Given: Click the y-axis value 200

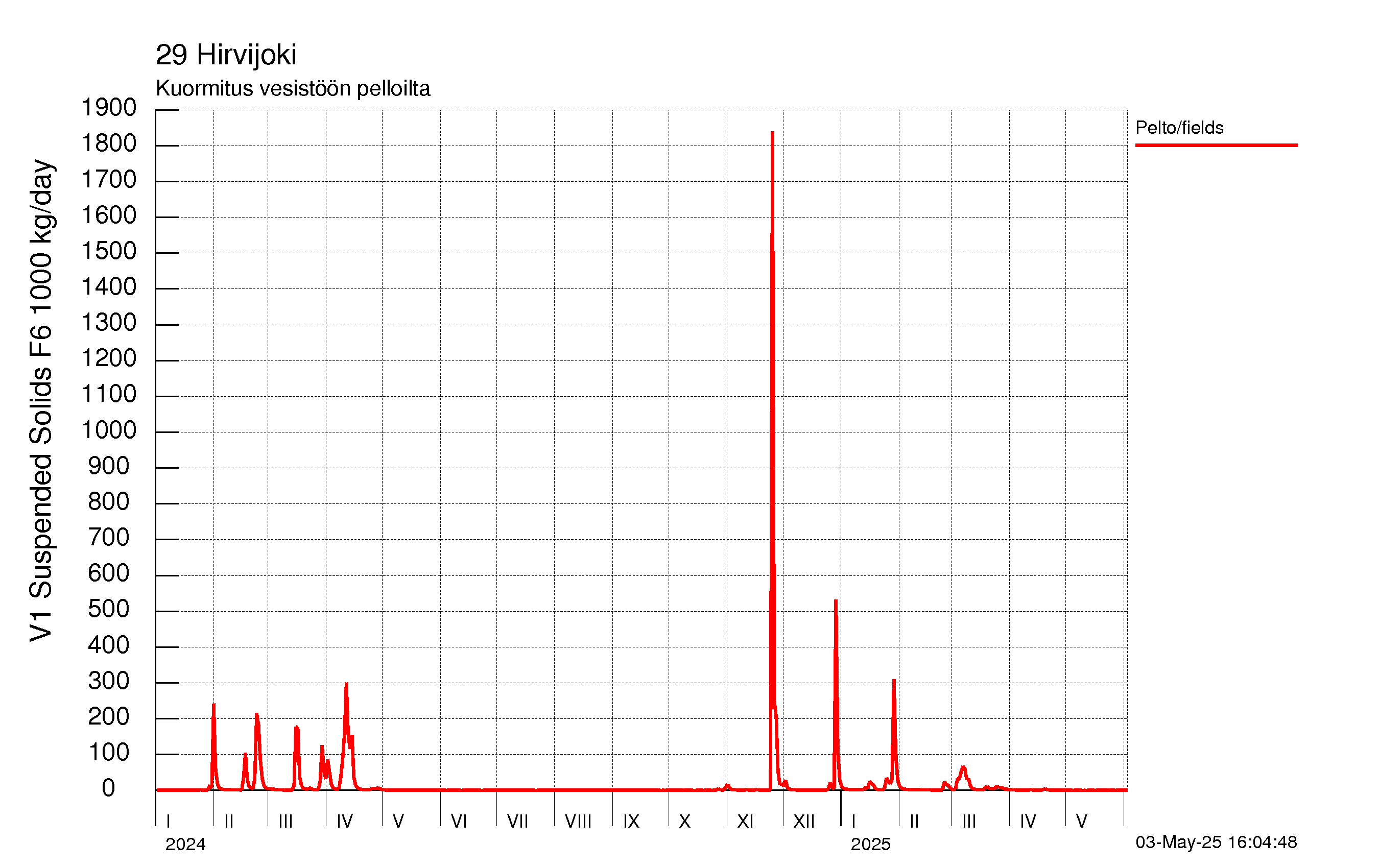Looking at the screenshot, I should (109, 717).
